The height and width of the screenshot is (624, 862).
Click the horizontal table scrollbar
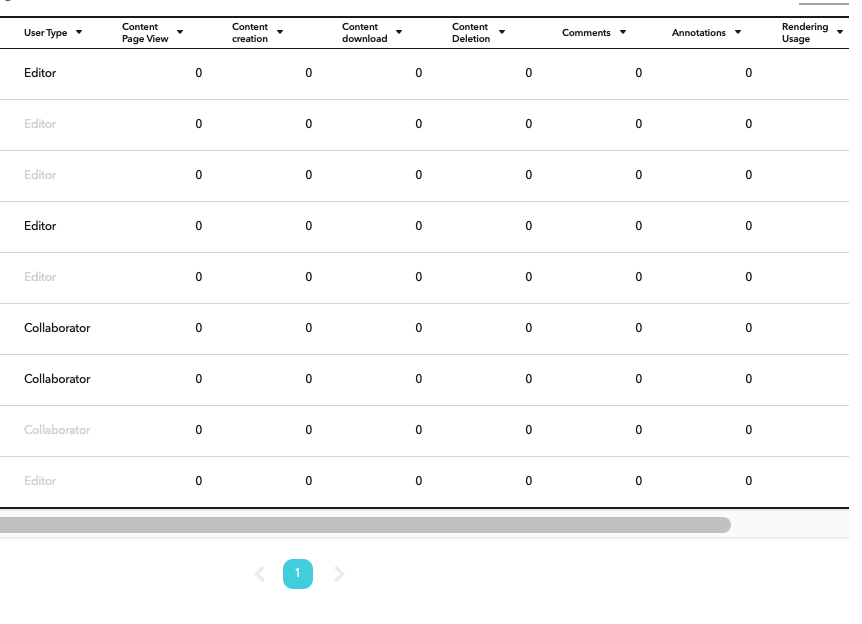pyautogui.click(x=365, y=525)
